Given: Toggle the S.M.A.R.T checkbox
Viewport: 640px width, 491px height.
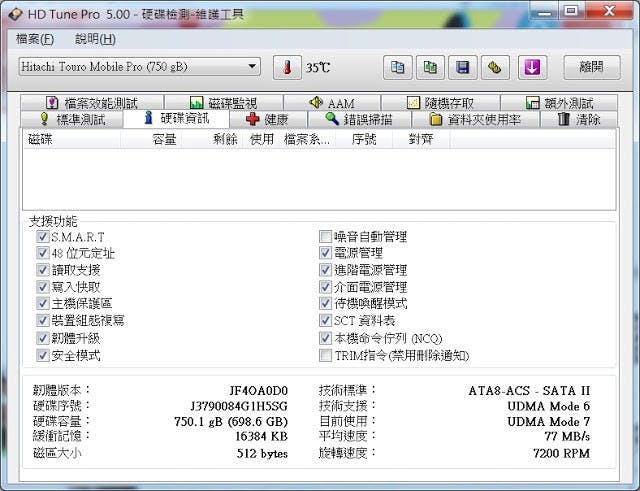Looking at the screenshot, I should click(42, 237).
